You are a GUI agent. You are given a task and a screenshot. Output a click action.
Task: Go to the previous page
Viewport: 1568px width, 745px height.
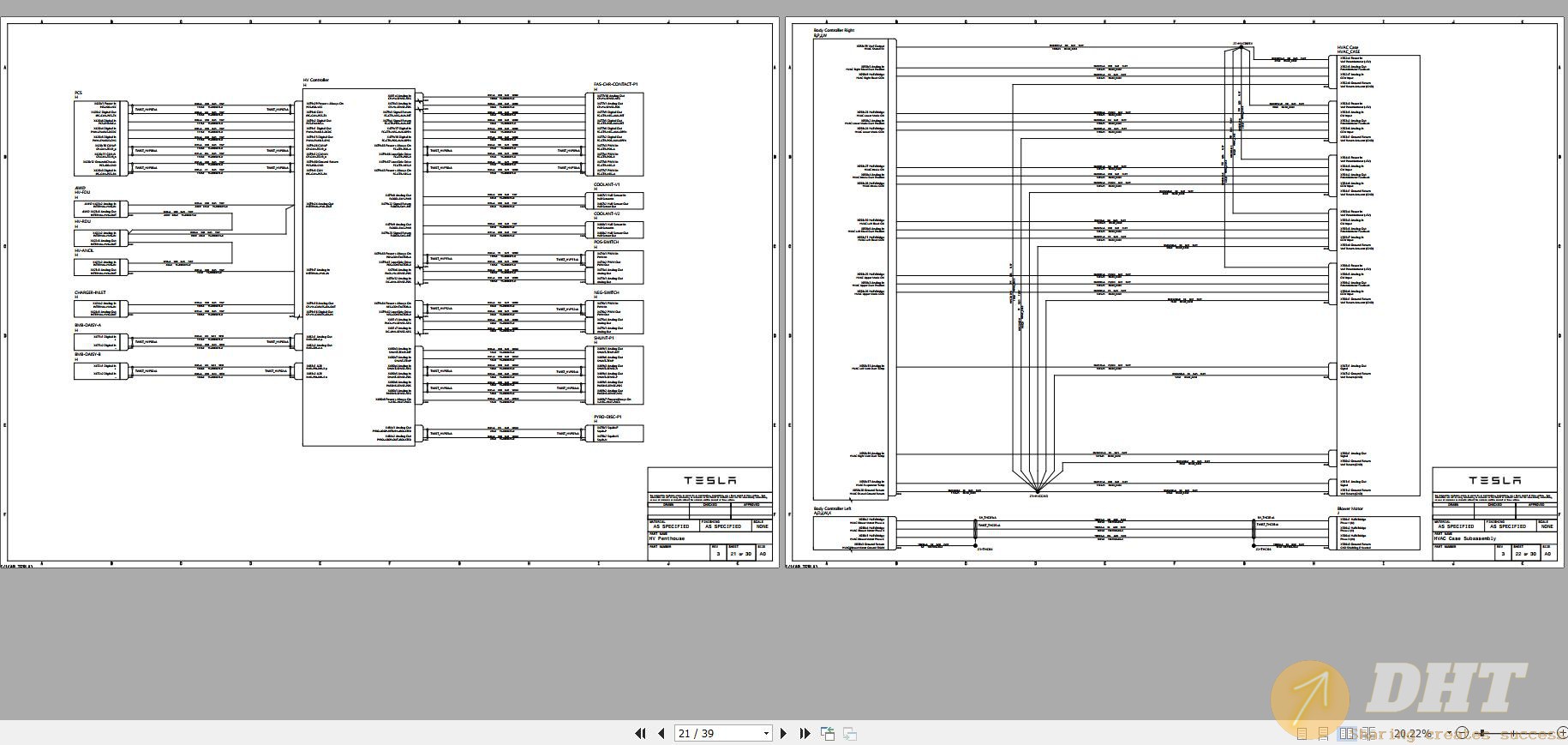661,733
